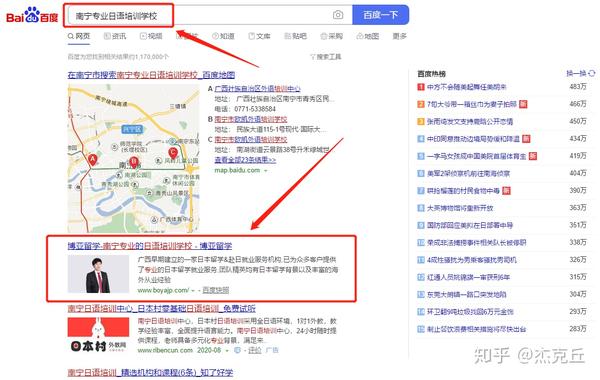The width and height of the screenshot is (600, 380).
Task: Switch to the 地图 tab
Action: (x=368, y=36)
